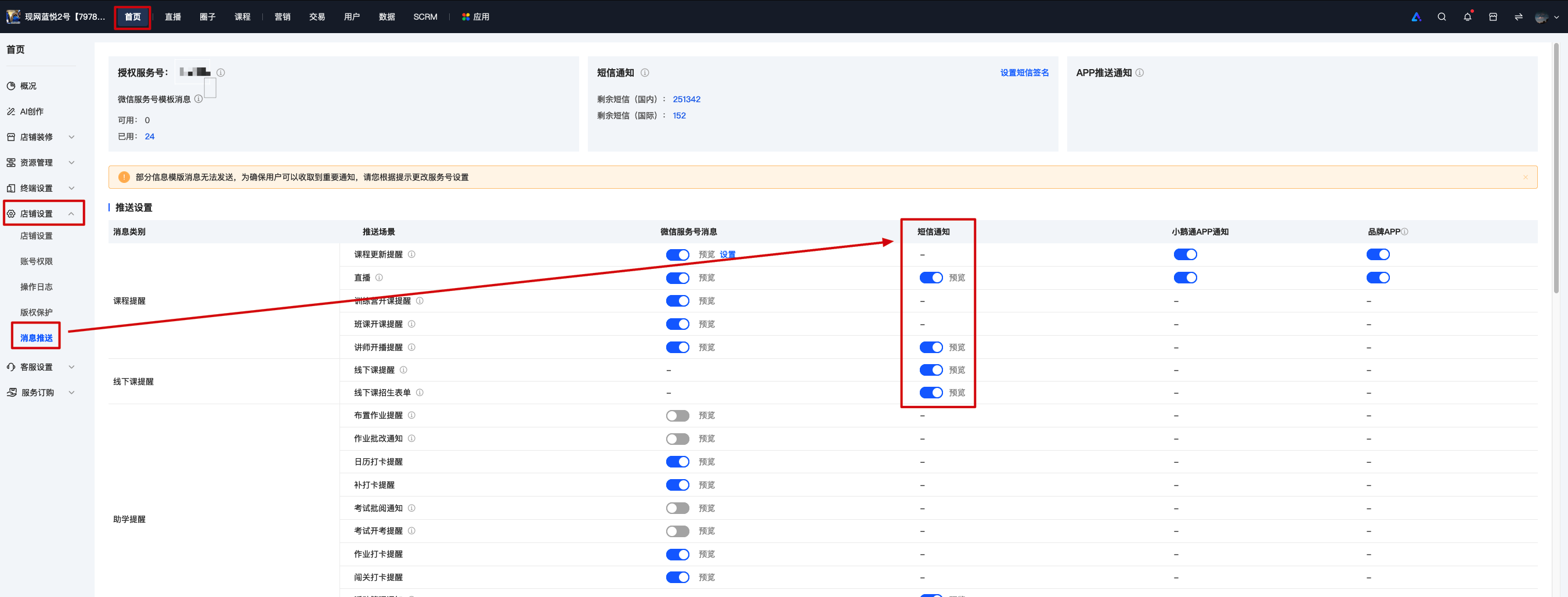Click the blue triangle AI logo icon

(1416, 17)
